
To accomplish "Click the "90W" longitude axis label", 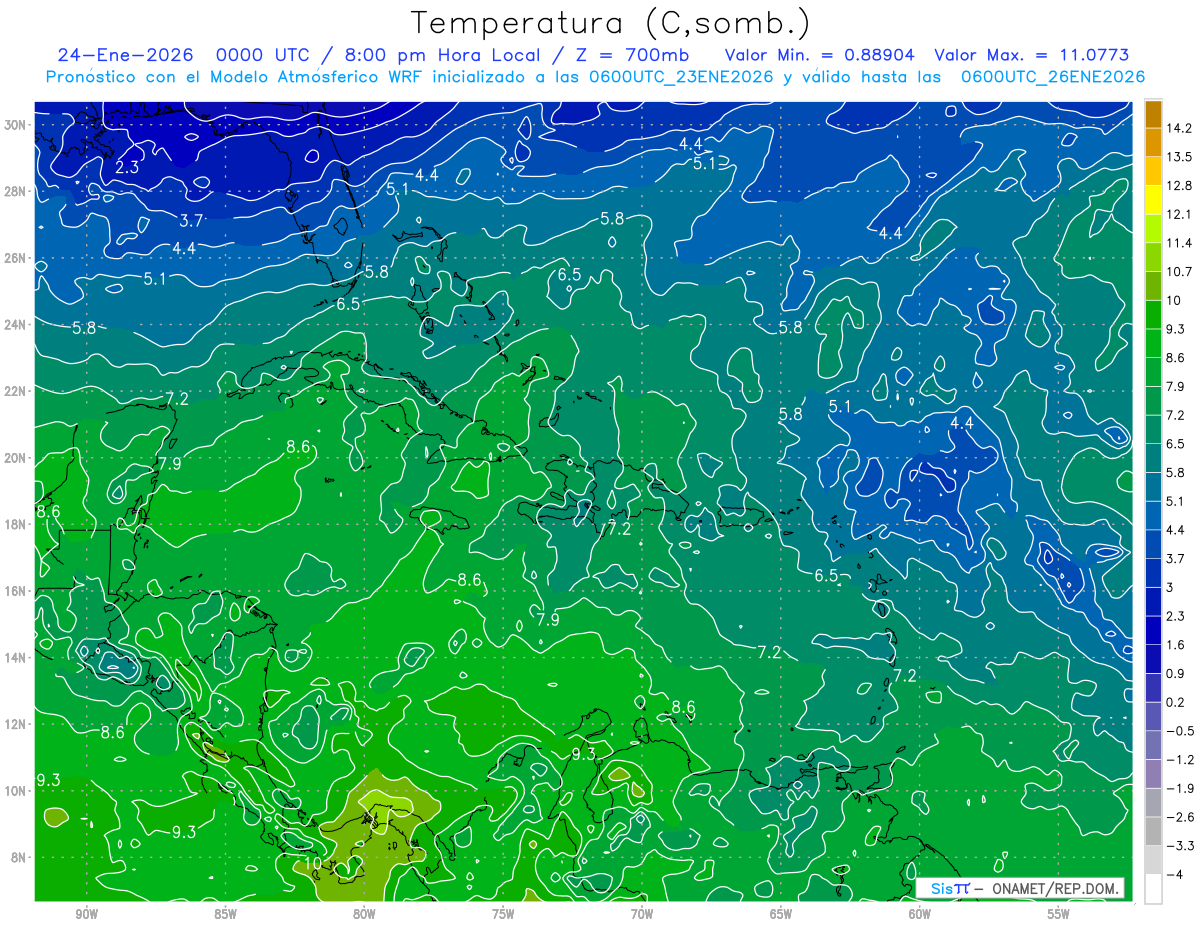I will click(86, 915).
